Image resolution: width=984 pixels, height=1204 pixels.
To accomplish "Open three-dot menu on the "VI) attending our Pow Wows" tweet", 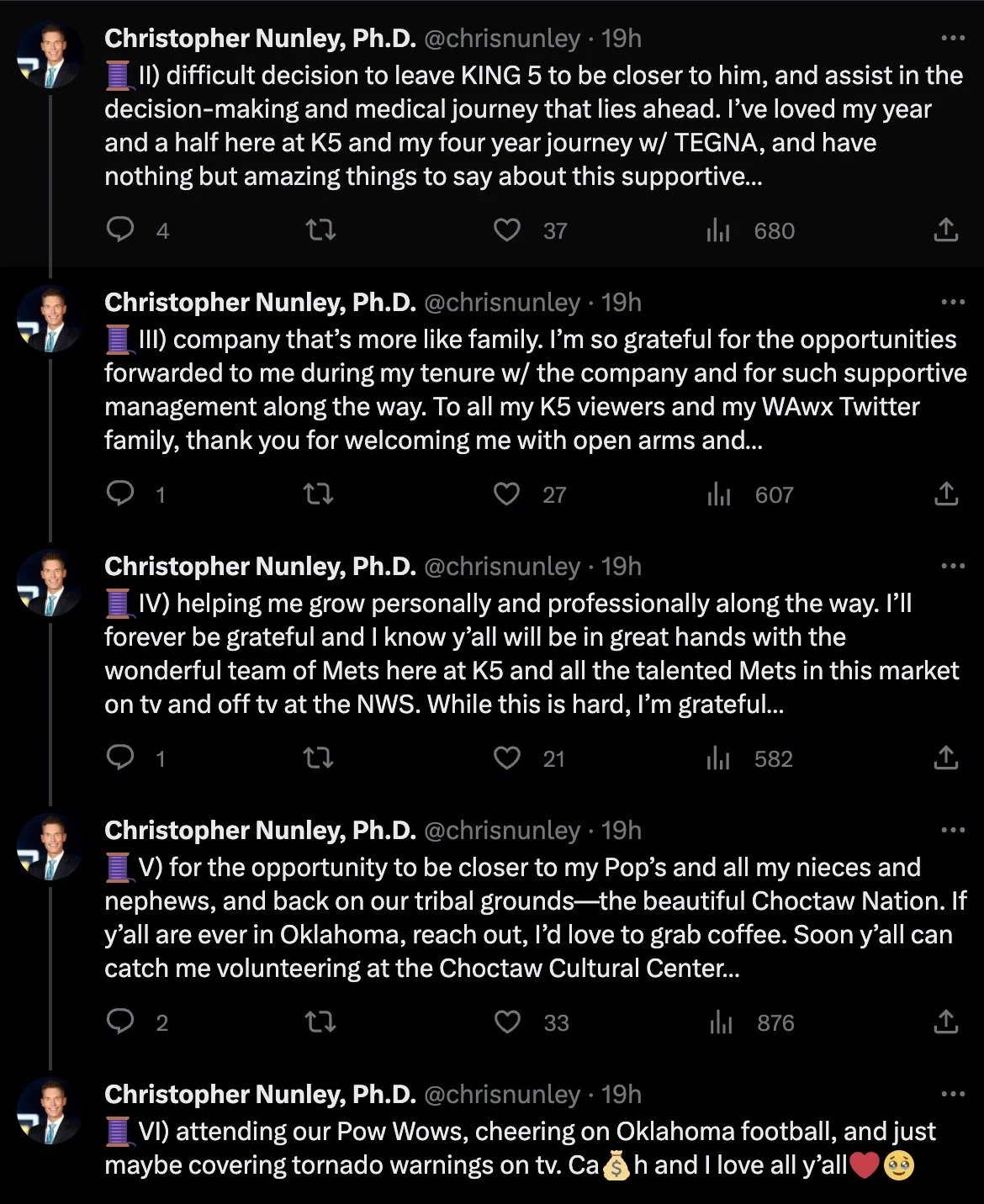I will (x=952, y=1094).
